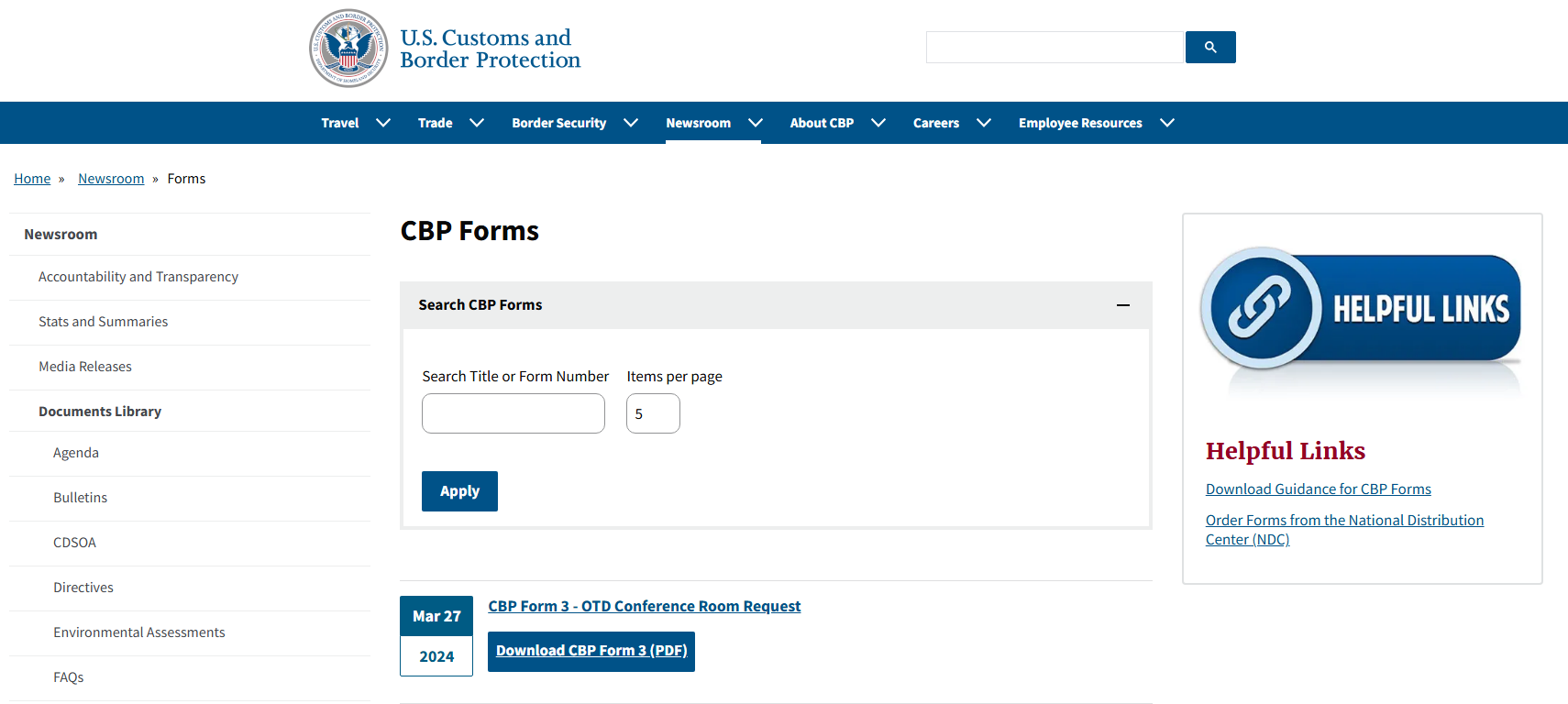
Task: Open the Newsroom navigation menu item
Action: point(698,123)
